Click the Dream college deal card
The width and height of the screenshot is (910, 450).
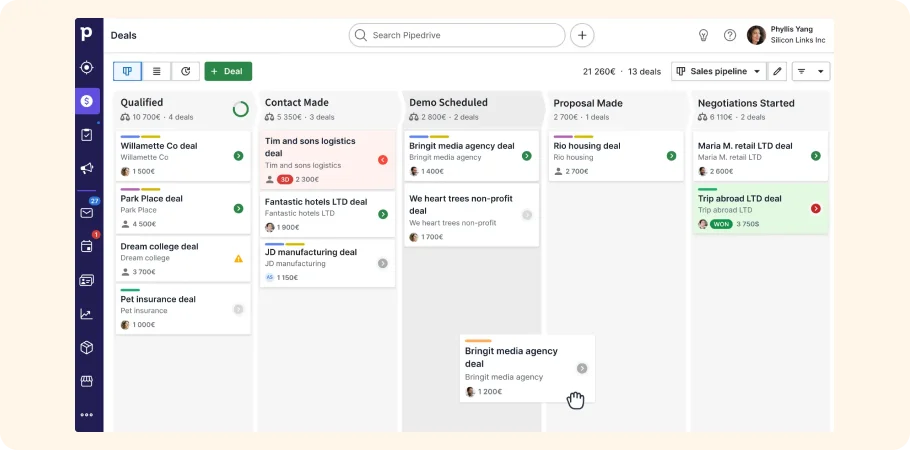[183, 259]
